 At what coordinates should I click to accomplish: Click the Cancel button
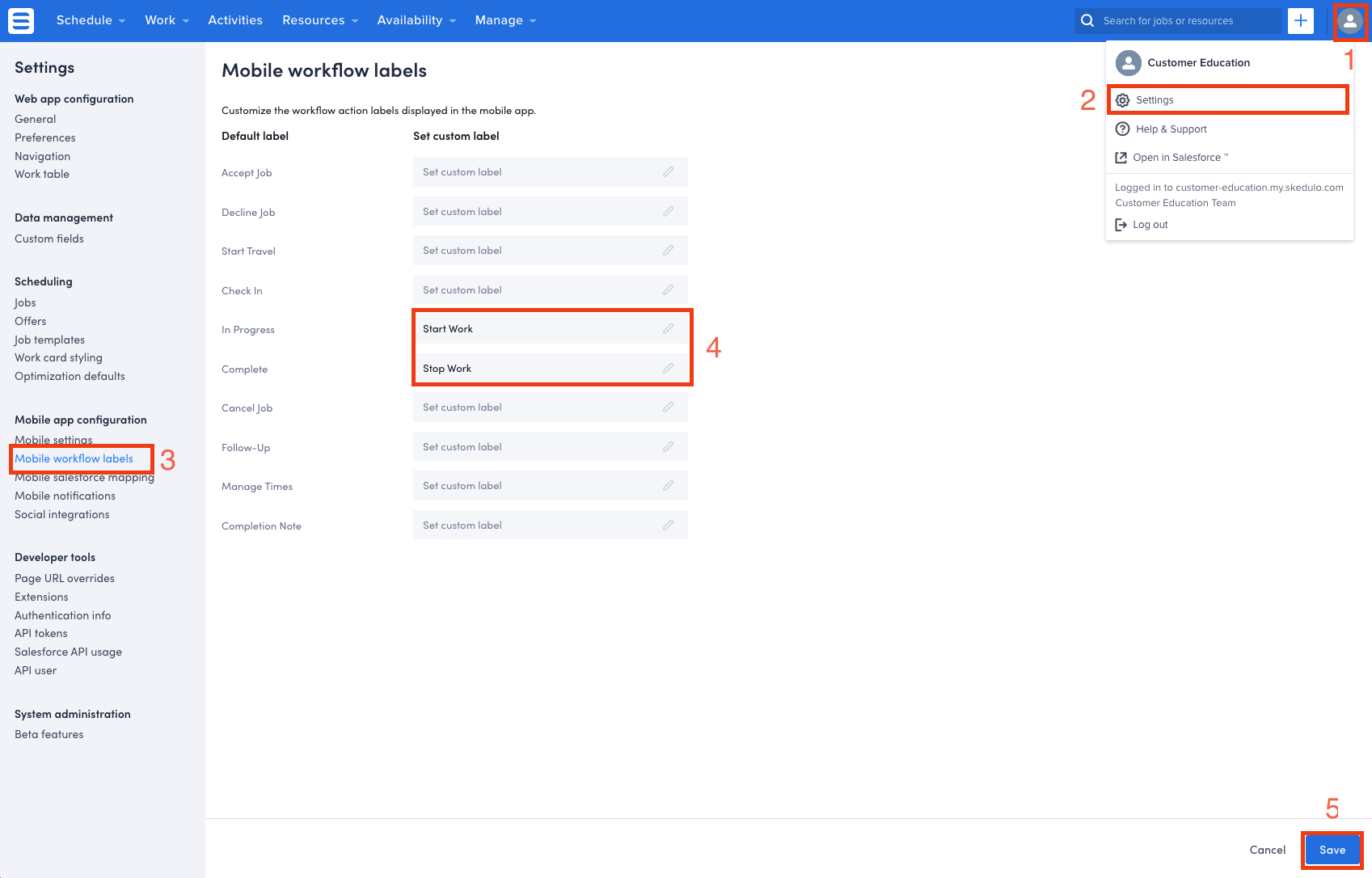coord(1267,850)
